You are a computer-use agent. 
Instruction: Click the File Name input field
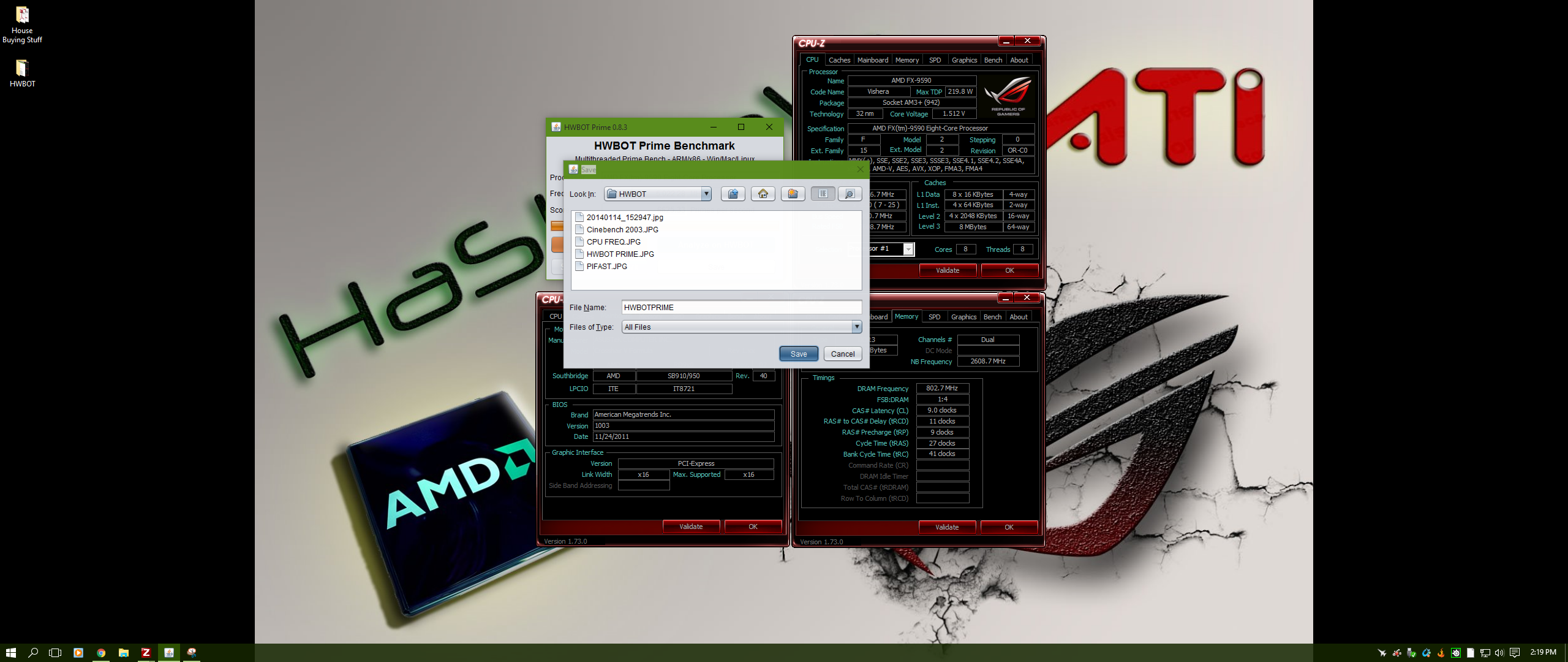click(x=742, y=307)
